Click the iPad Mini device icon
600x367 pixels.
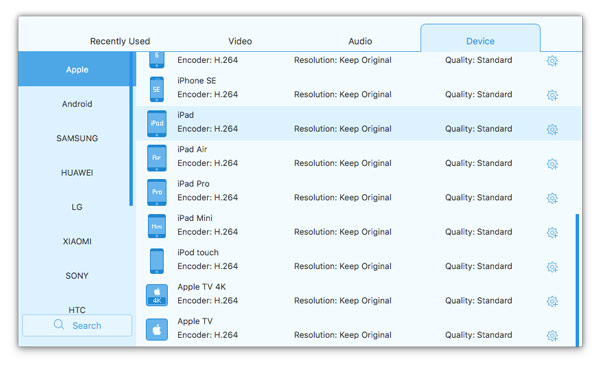point(157,226)
